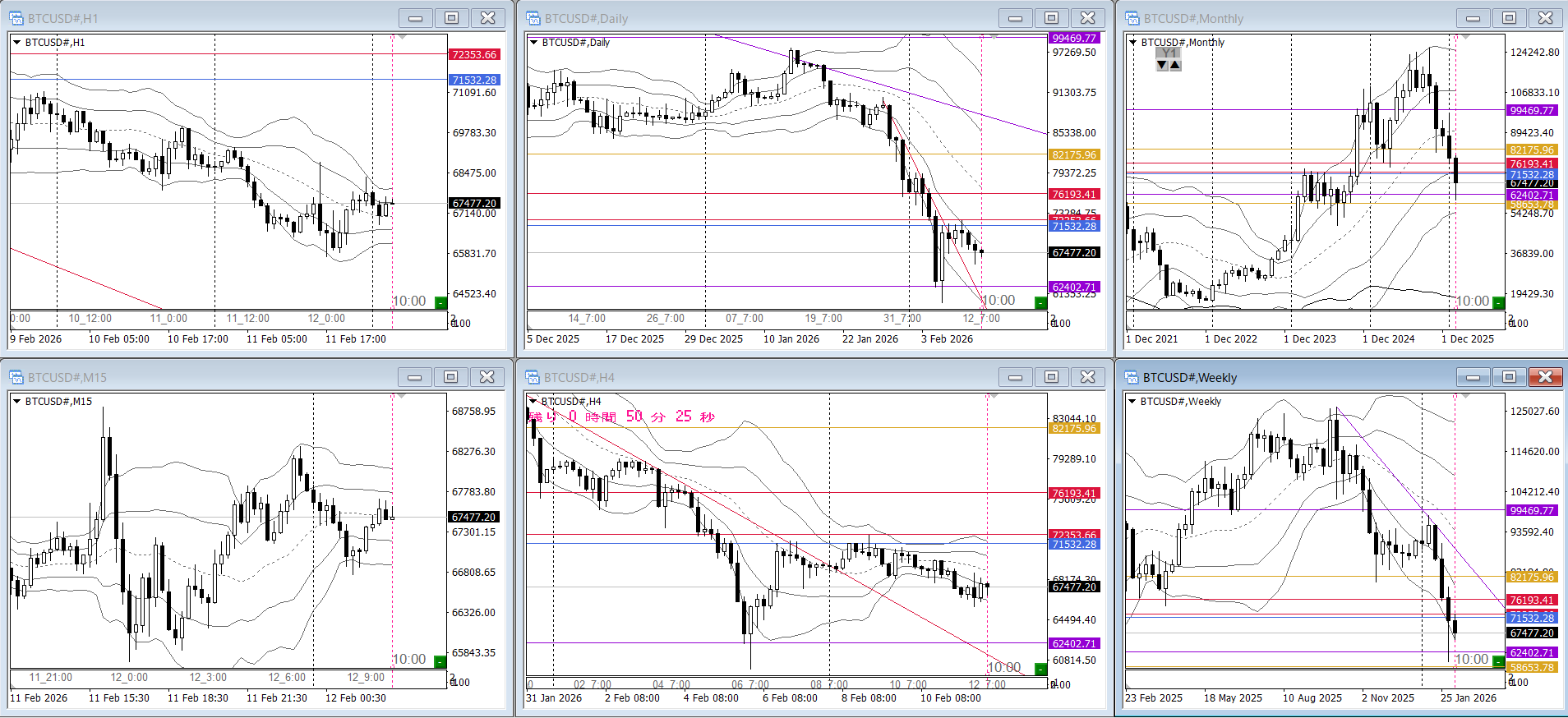Expand the triangle beside BTCUSD#,H1 chart label
The height and width of the screenshot is (718, 1568).
[x=16, y=42]
